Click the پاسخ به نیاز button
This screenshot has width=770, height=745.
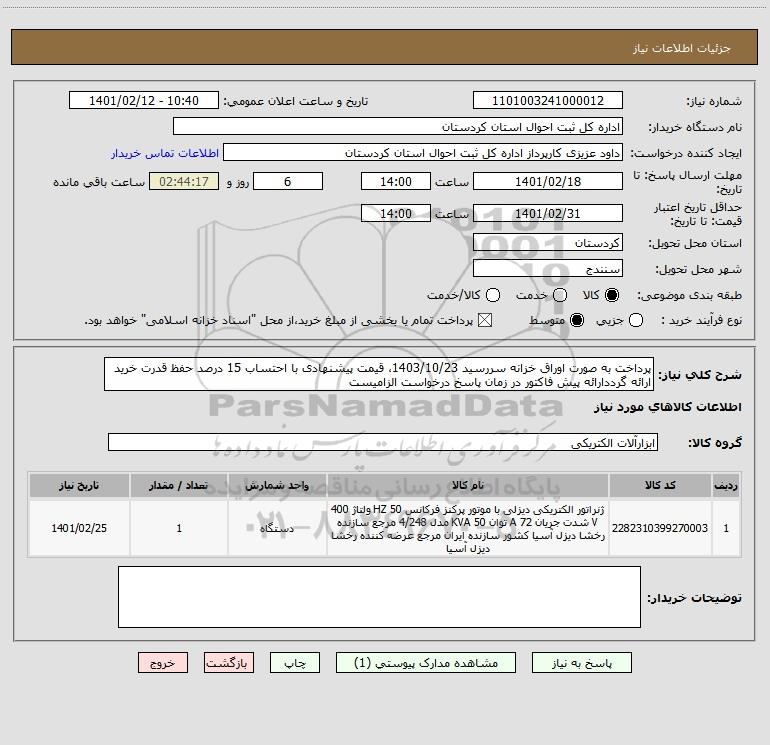click(x=582, y=663)
